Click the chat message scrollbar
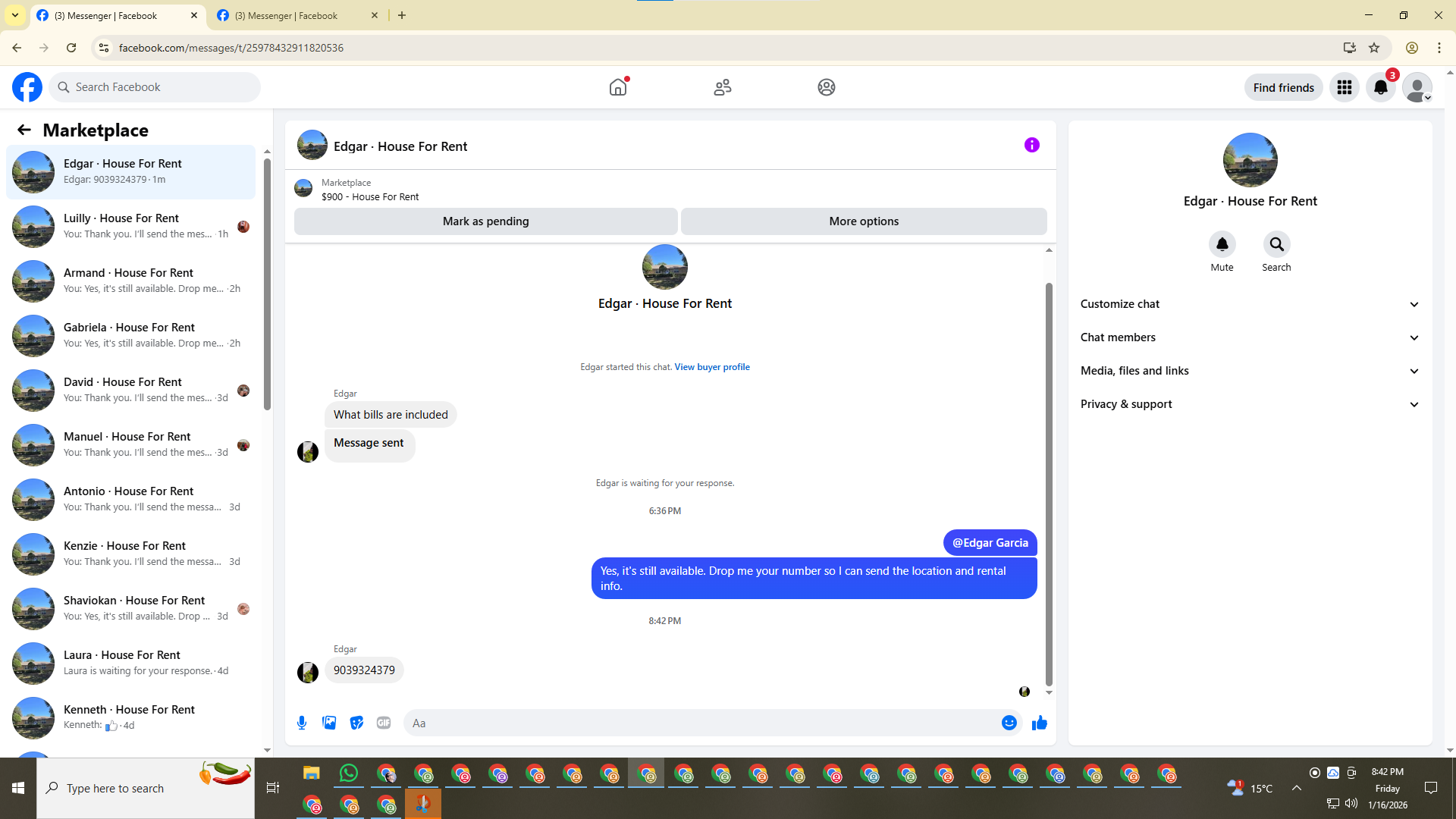Viewport: 1456px width, 819px height. point(1049,485)
